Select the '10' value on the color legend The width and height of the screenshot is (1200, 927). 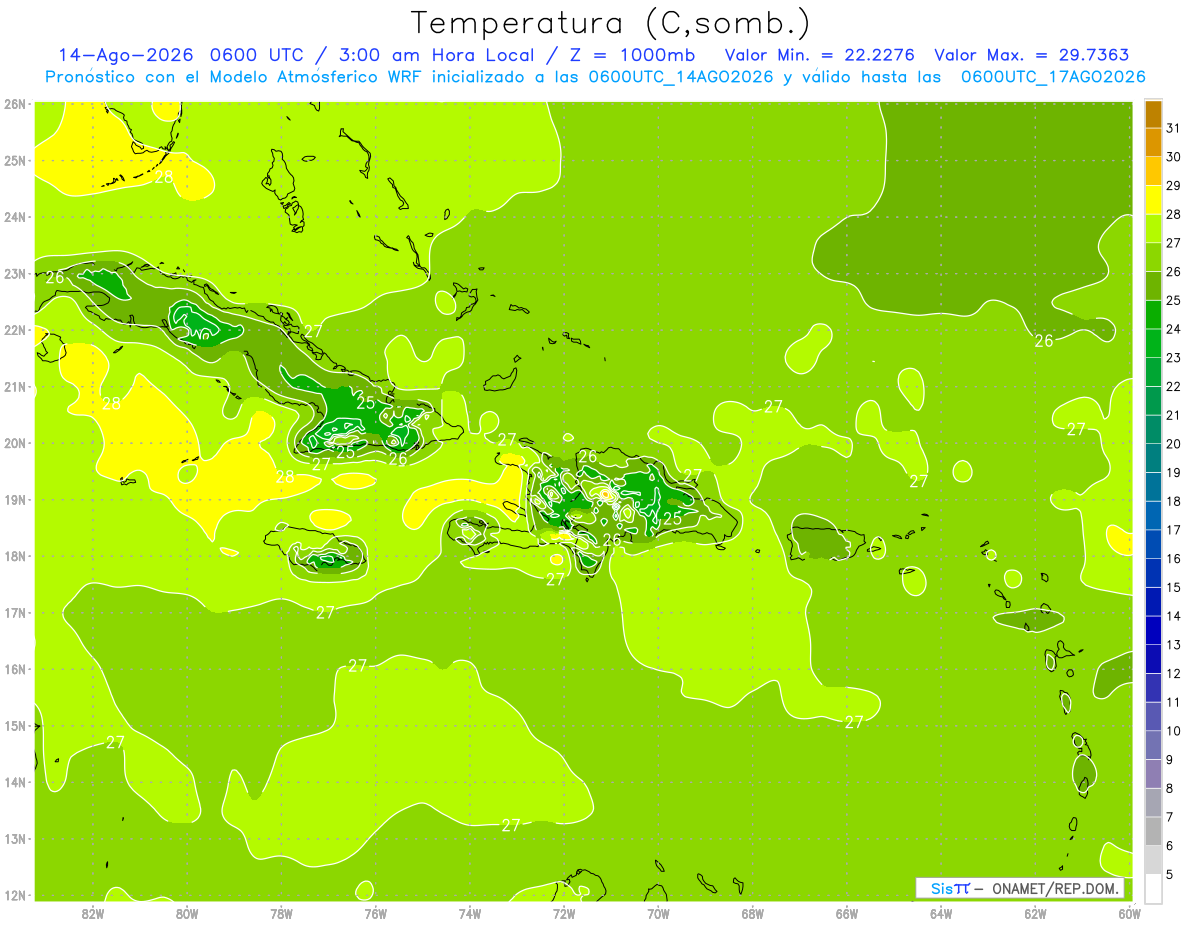(1174, 731)
